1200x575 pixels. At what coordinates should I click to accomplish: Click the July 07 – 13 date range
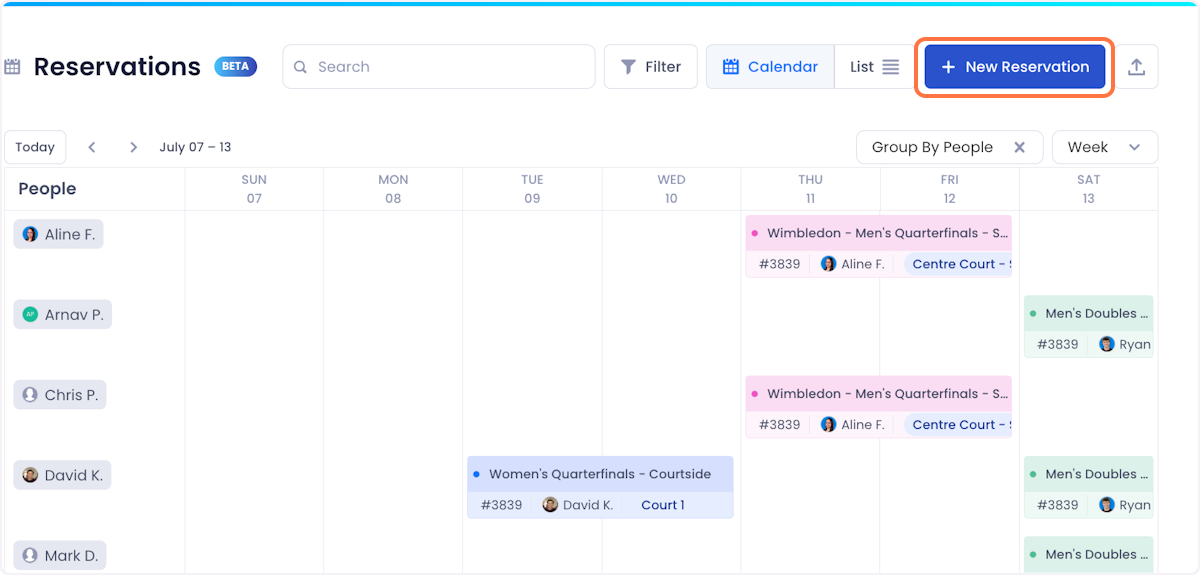[x=195, y=147]
